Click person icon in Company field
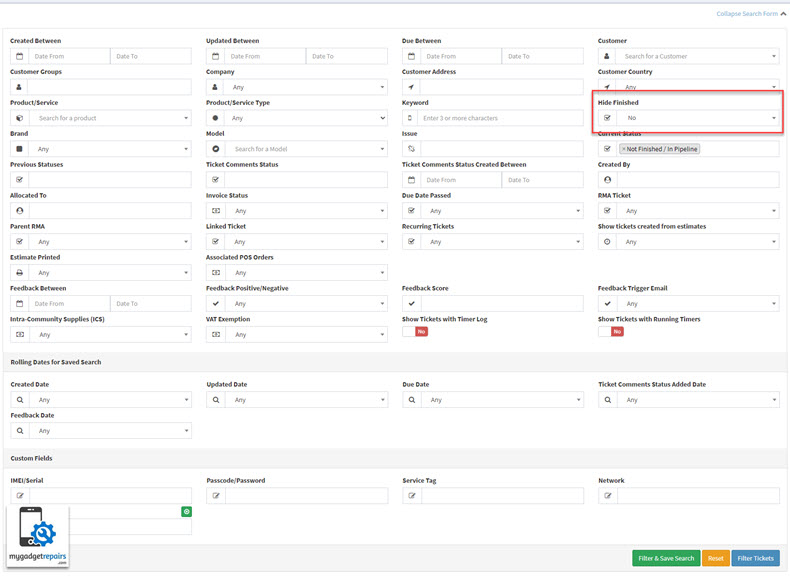The width and height of the screenshot is (790, 576). [x=215, y=87]
